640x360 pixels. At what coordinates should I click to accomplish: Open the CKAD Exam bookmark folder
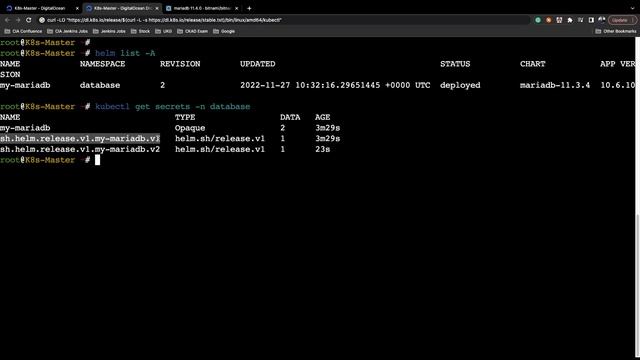(192, 31)
